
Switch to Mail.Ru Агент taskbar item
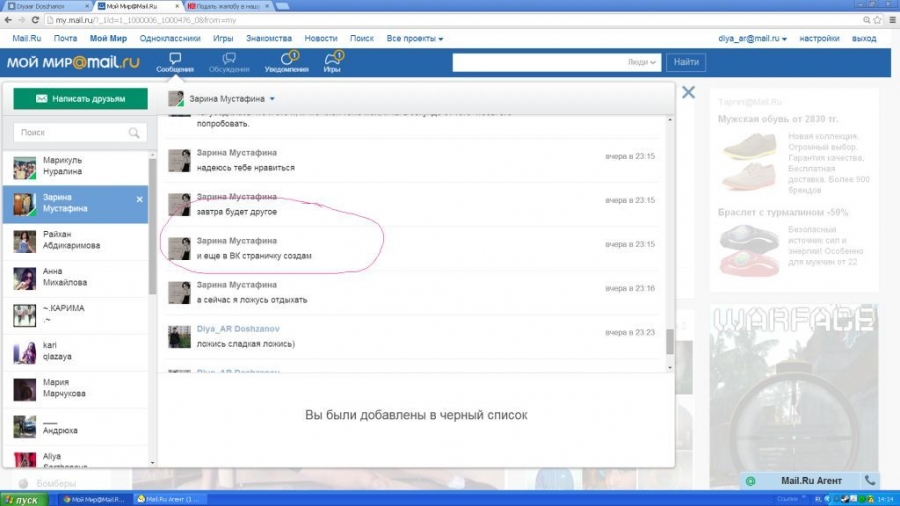click(170, 499)
